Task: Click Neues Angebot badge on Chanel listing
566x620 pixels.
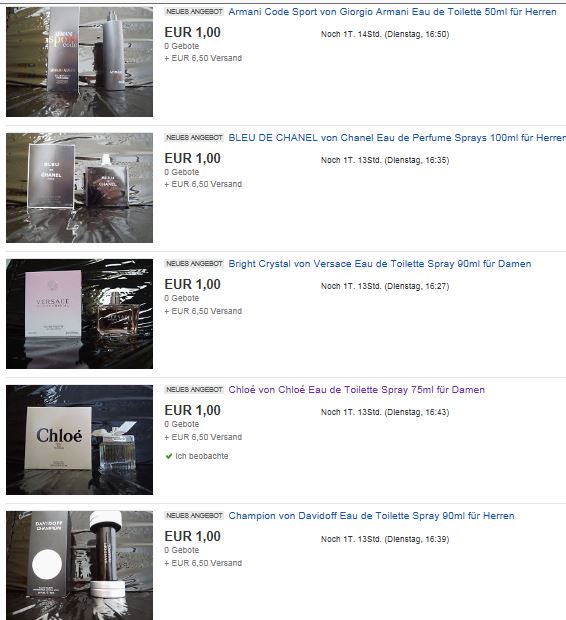Action: pyautogui.click(x=194, y=138)
